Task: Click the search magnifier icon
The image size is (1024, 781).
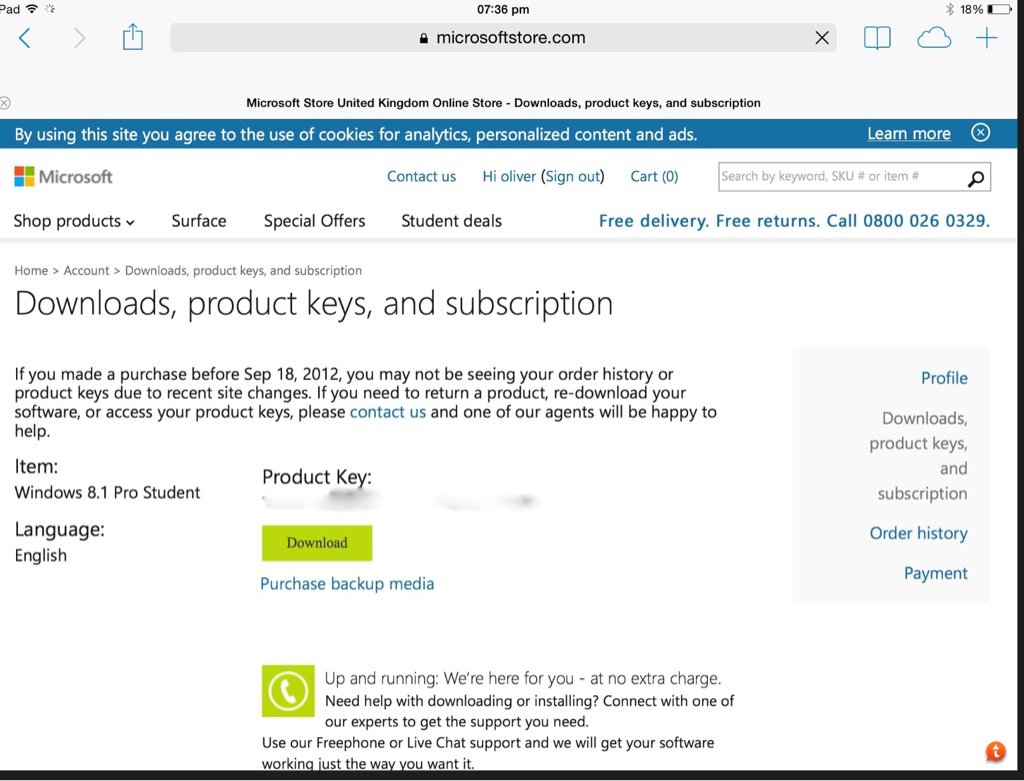Action: 976,178
